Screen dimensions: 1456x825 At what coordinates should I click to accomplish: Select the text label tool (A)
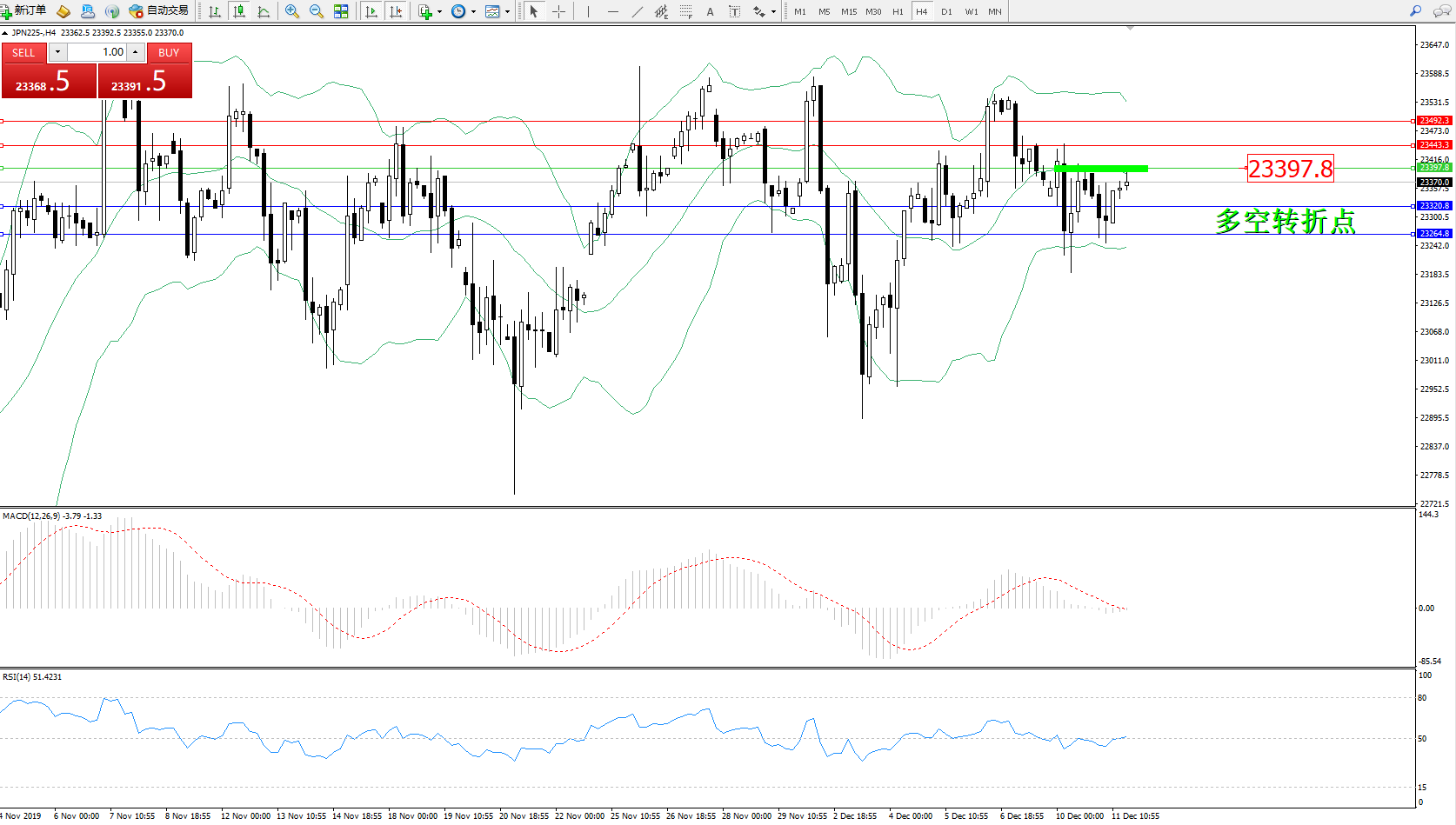click(710, 11)
